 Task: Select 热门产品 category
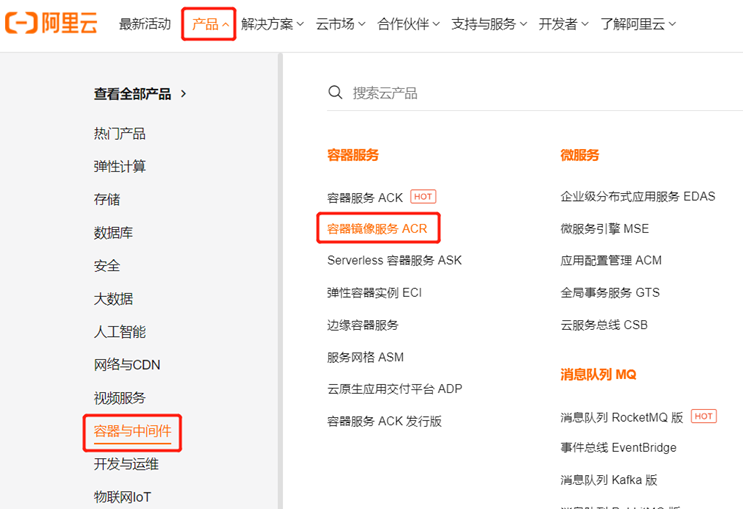[119, 134]
